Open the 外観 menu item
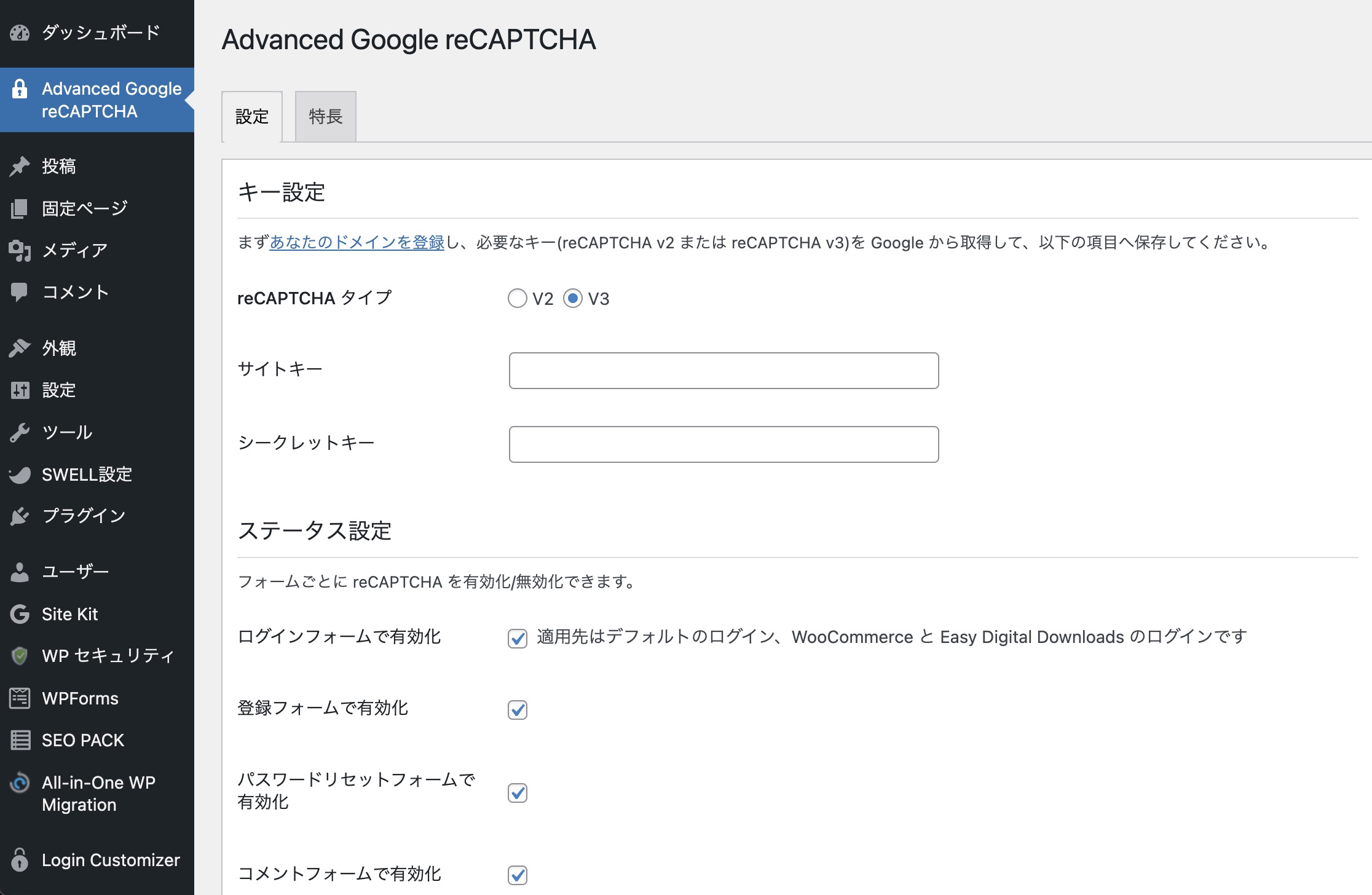1372x895 pixels. coord(97,348)
